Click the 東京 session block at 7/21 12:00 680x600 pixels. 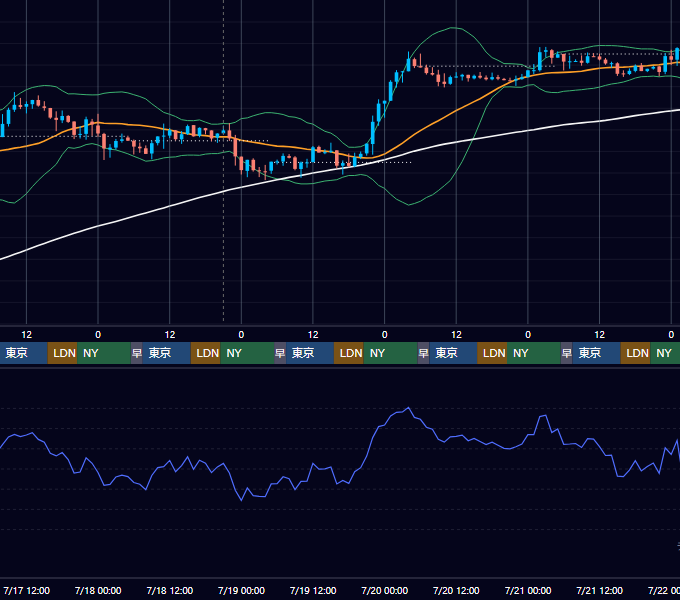pyautogui.click(x=596, y=353)
